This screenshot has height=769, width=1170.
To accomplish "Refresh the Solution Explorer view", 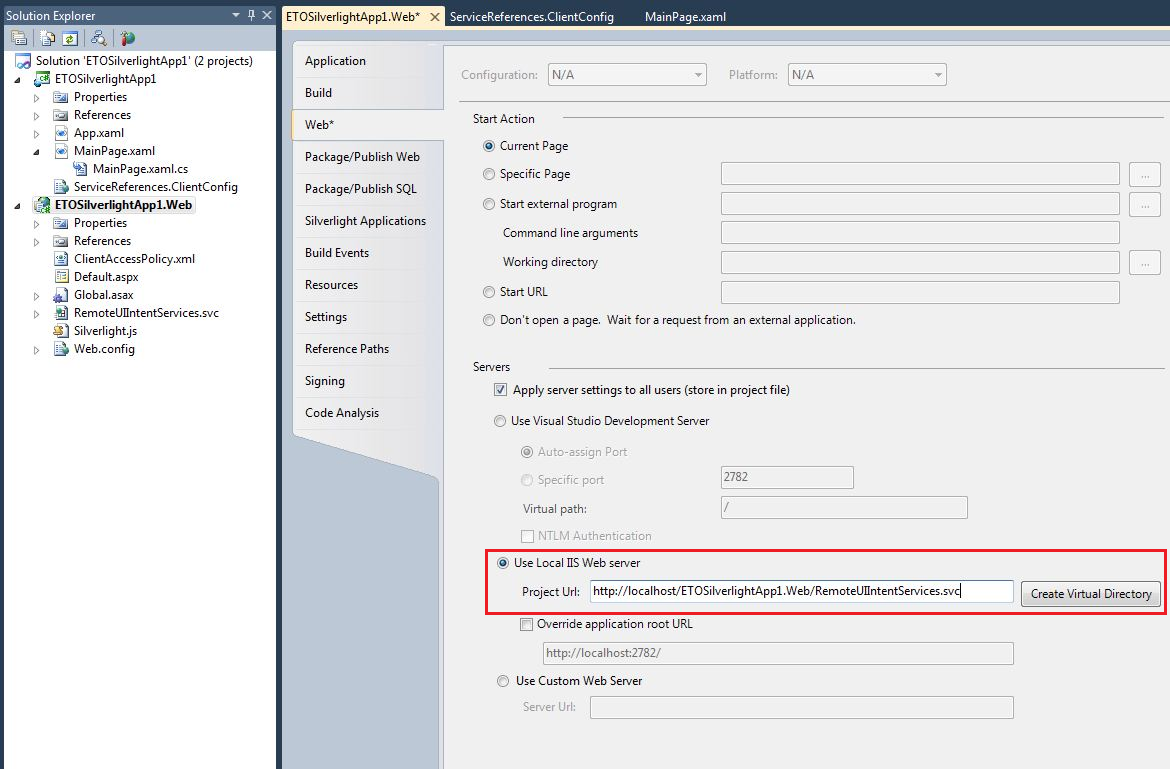I will click(x=69, y=38).
